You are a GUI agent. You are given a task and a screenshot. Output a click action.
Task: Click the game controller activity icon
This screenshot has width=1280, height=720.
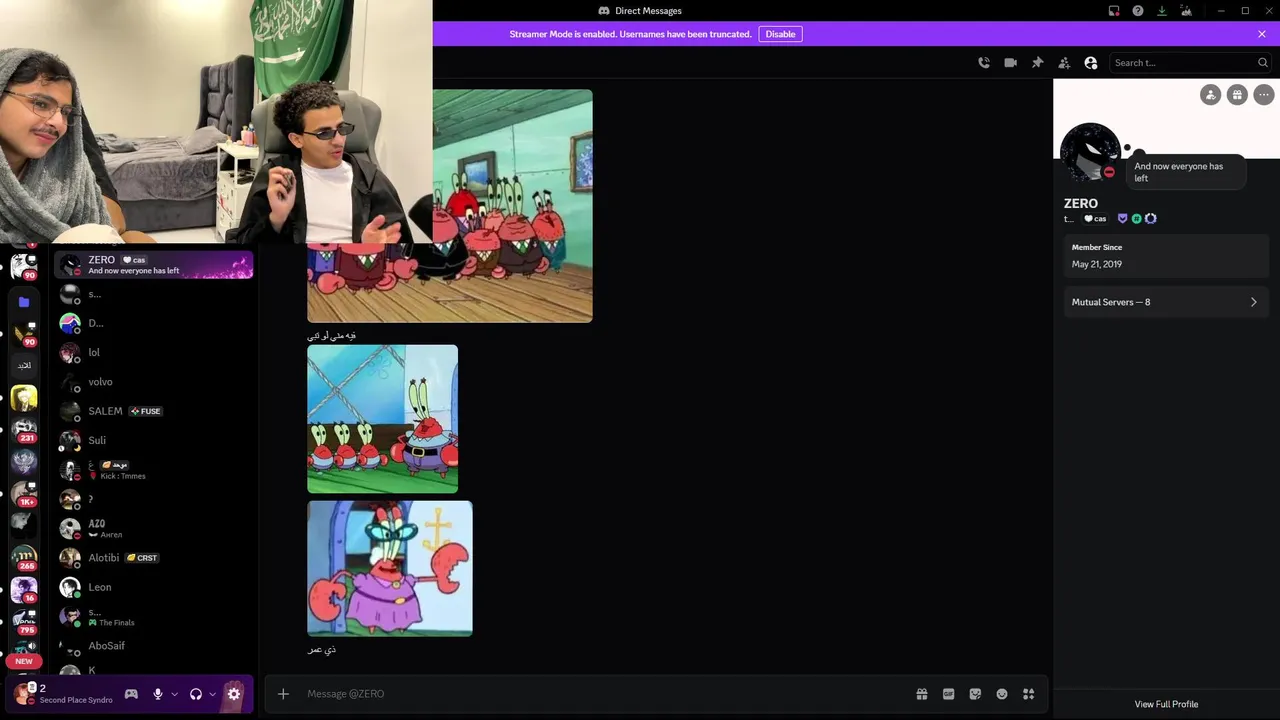[x=131, y=694]
